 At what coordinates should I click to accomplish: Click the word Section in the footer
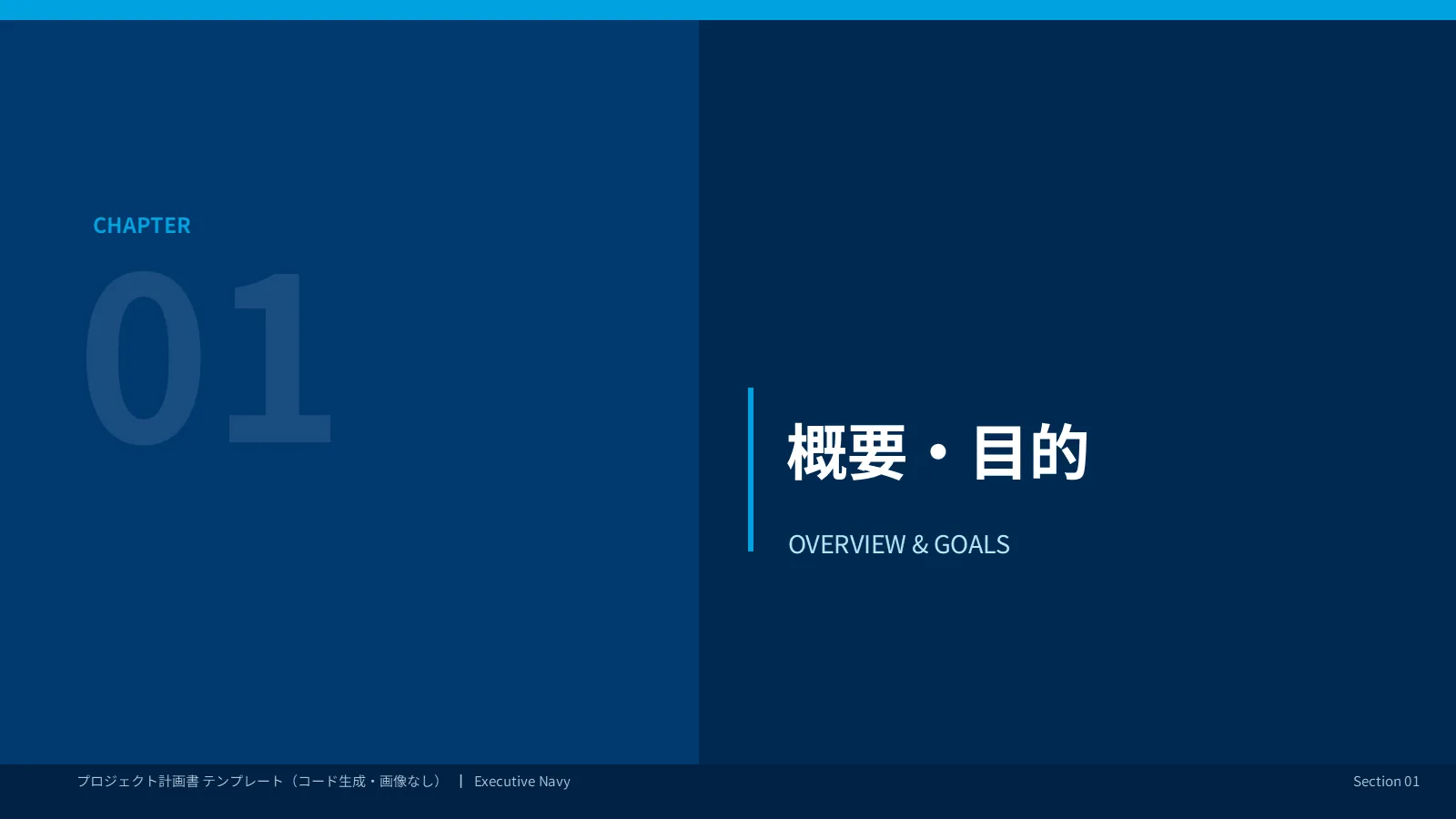click(x=1377, y=781)
